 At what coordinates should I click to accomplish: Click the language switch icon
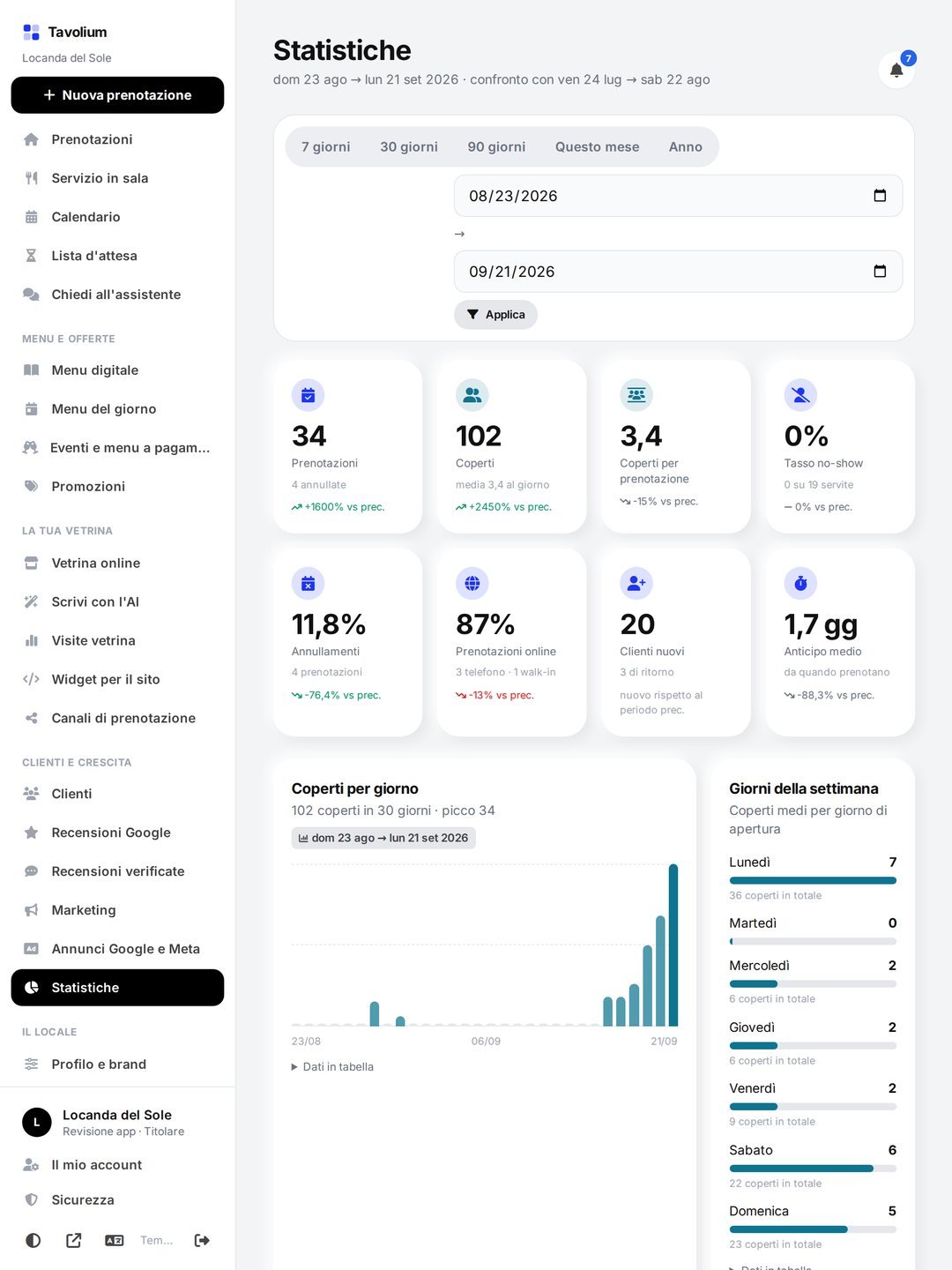(115, 1240)
